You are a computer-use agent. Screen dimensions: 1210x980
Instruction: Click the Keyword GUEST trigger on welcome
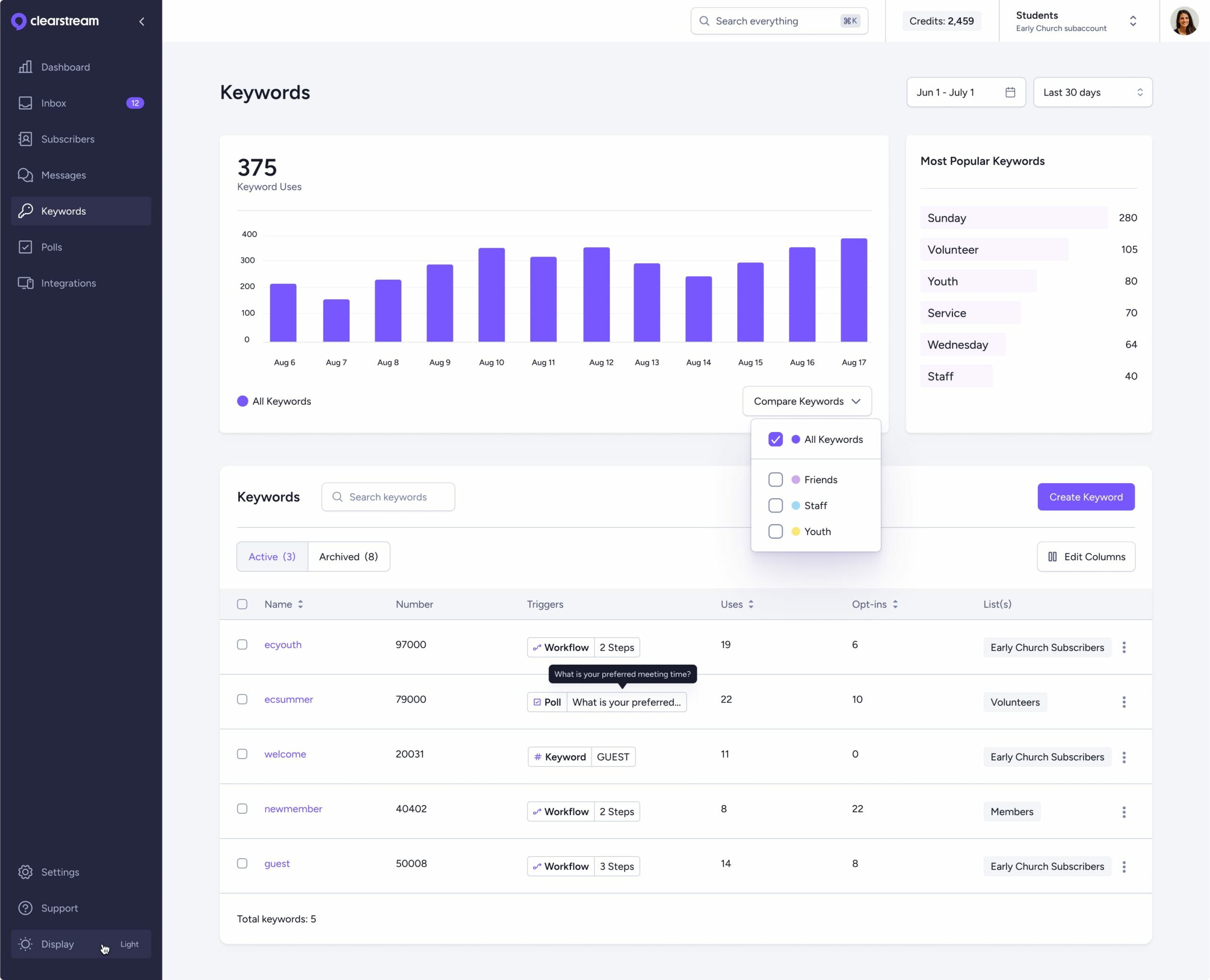581,757
